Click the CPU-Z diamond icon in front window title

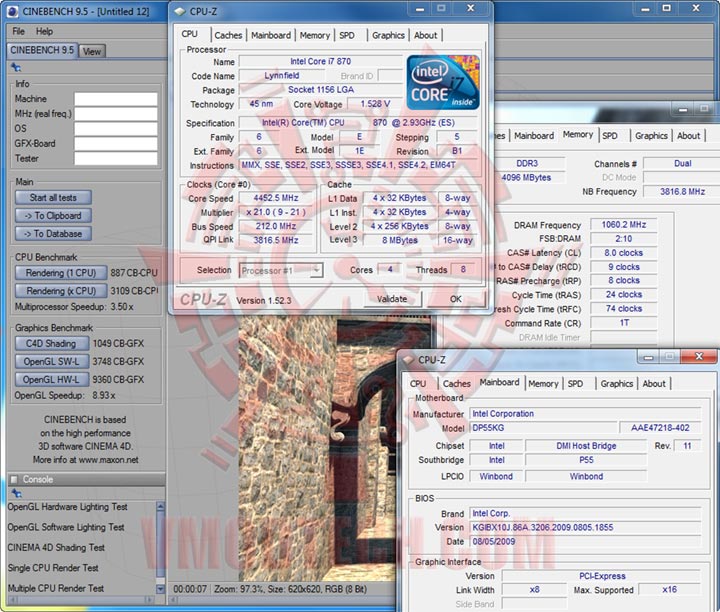pos(180,11)
